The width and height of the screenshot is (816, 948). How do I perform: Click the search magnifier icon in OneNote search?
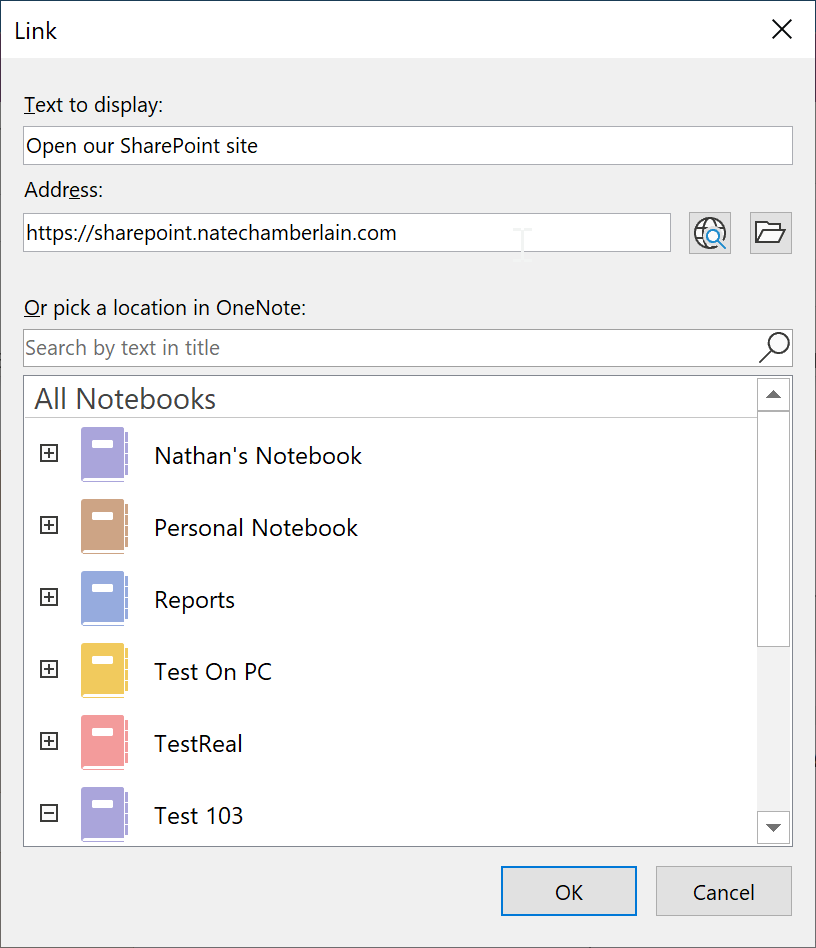(774, 348)
